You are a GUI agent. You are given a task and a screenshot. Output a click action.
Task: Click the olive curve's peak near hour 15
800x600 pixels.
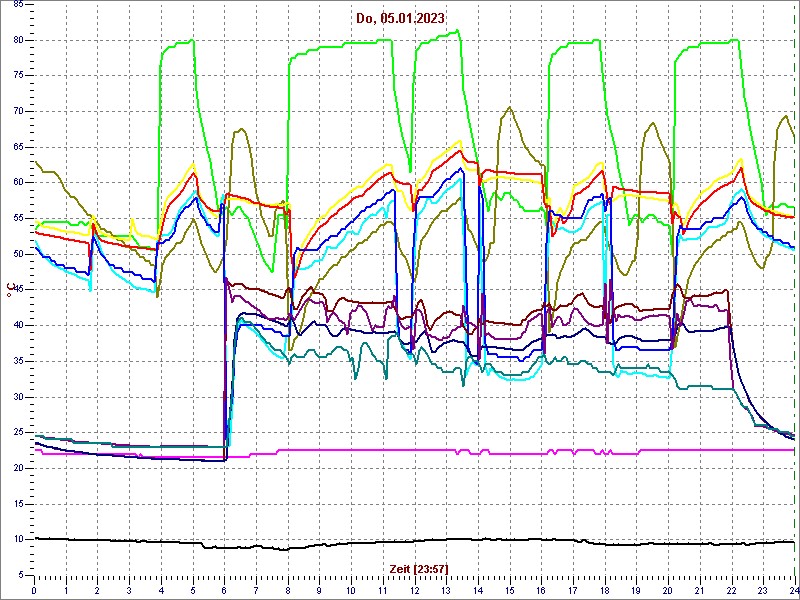pyautogui.click(x=509, y=108)
